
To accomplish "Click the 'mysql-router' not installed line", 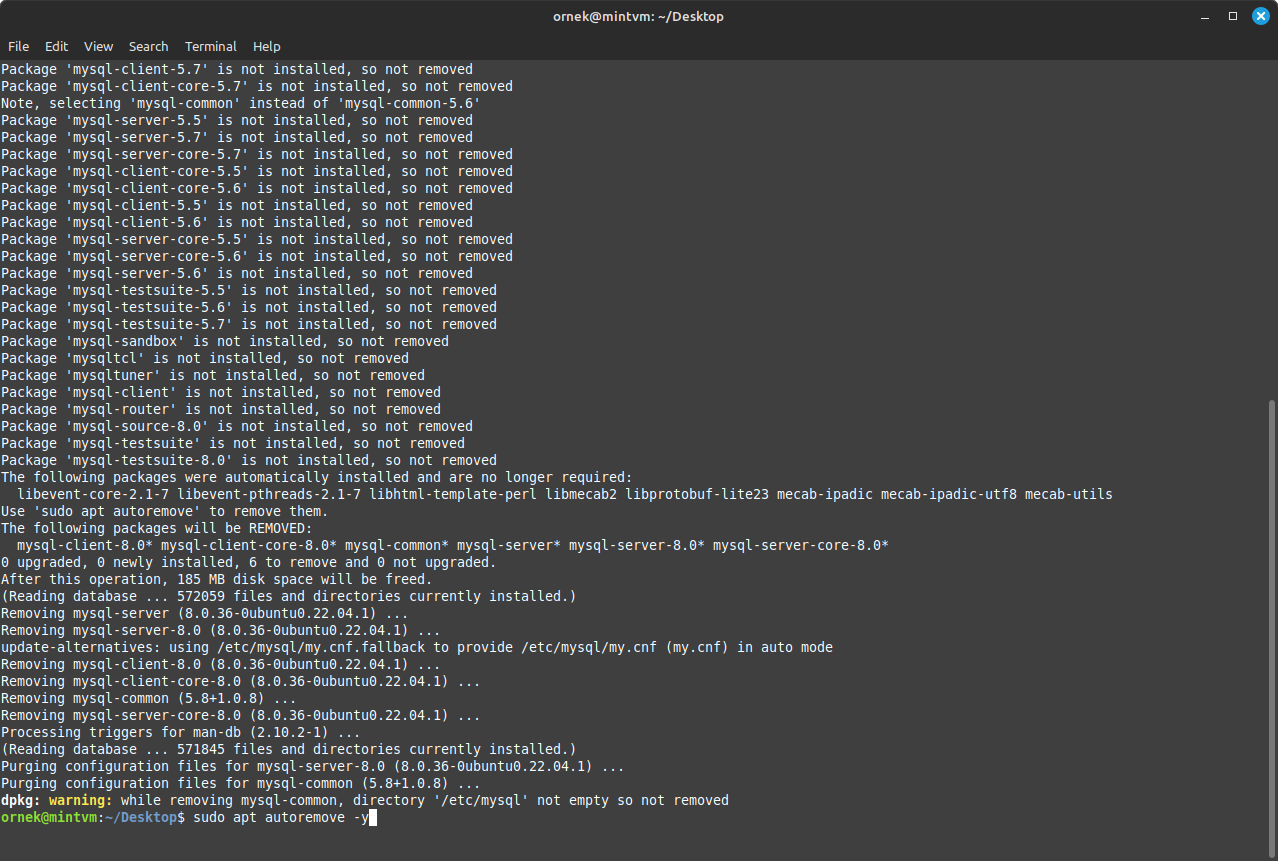I will 221,410.
